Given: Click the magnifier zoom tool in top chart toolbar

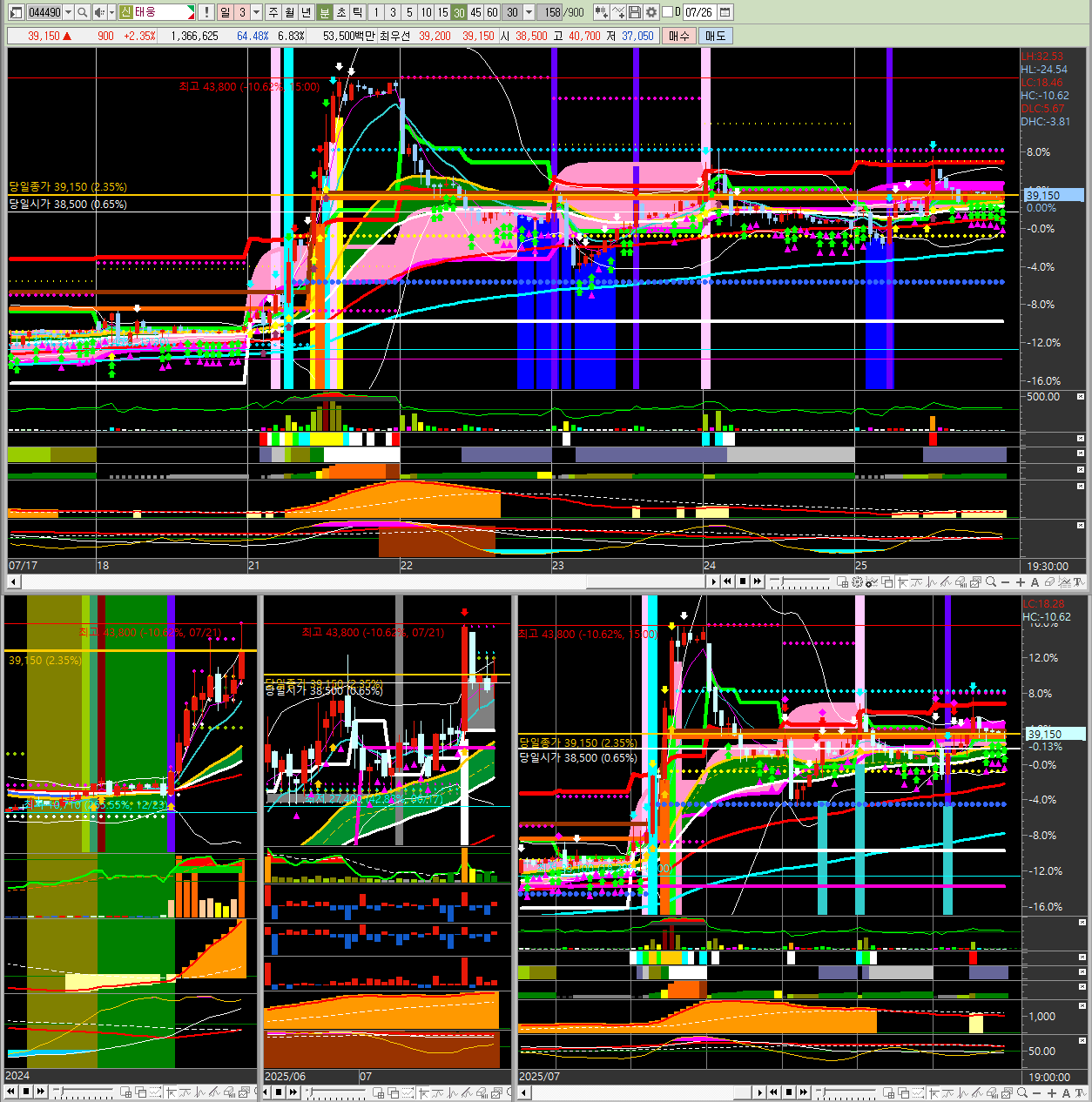Looking at the screenshot, I should click(x=990, y=581).
